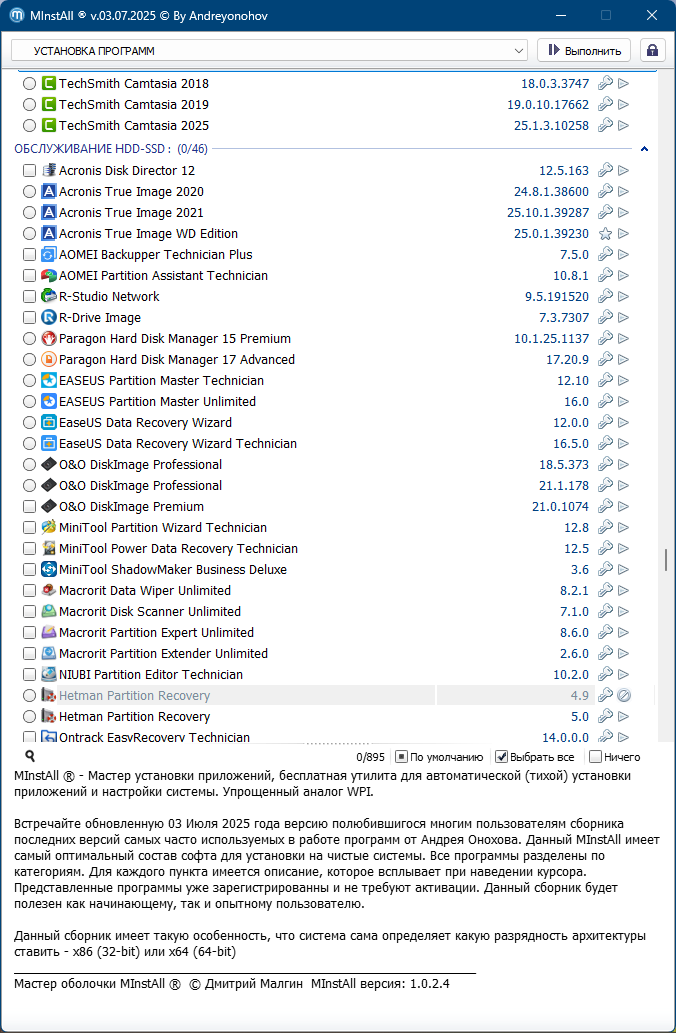Close the MInstAll window

coord(652,15)
